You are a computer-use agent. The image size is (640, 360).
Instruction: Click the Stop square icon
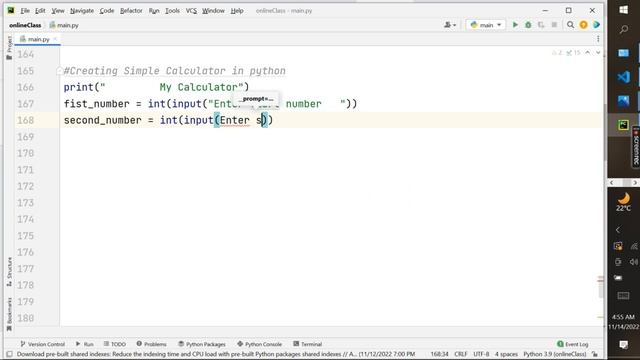(x=554, y=25)
